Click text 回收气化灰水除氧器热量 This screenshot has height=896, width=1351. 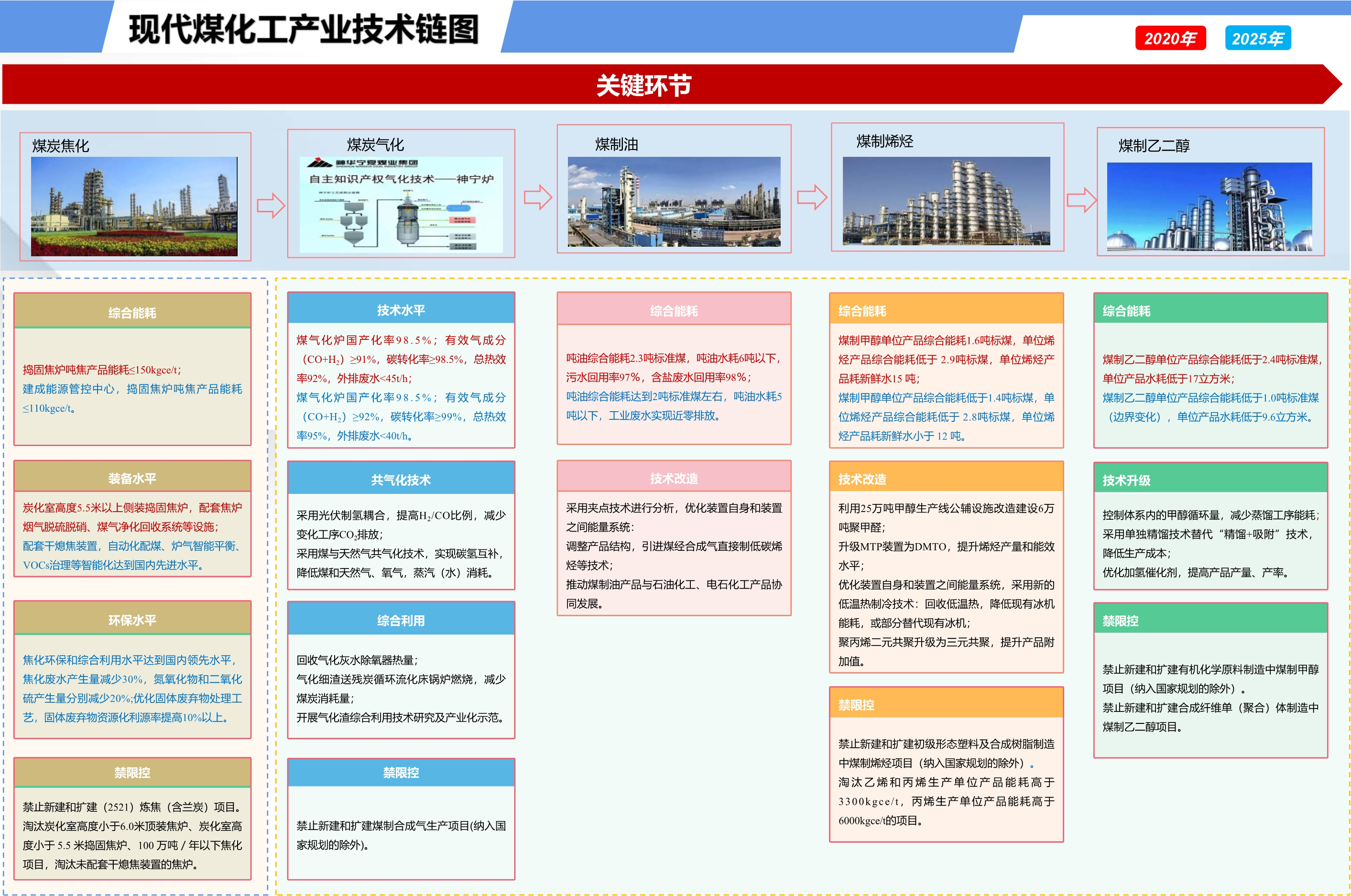click(355, 660)
